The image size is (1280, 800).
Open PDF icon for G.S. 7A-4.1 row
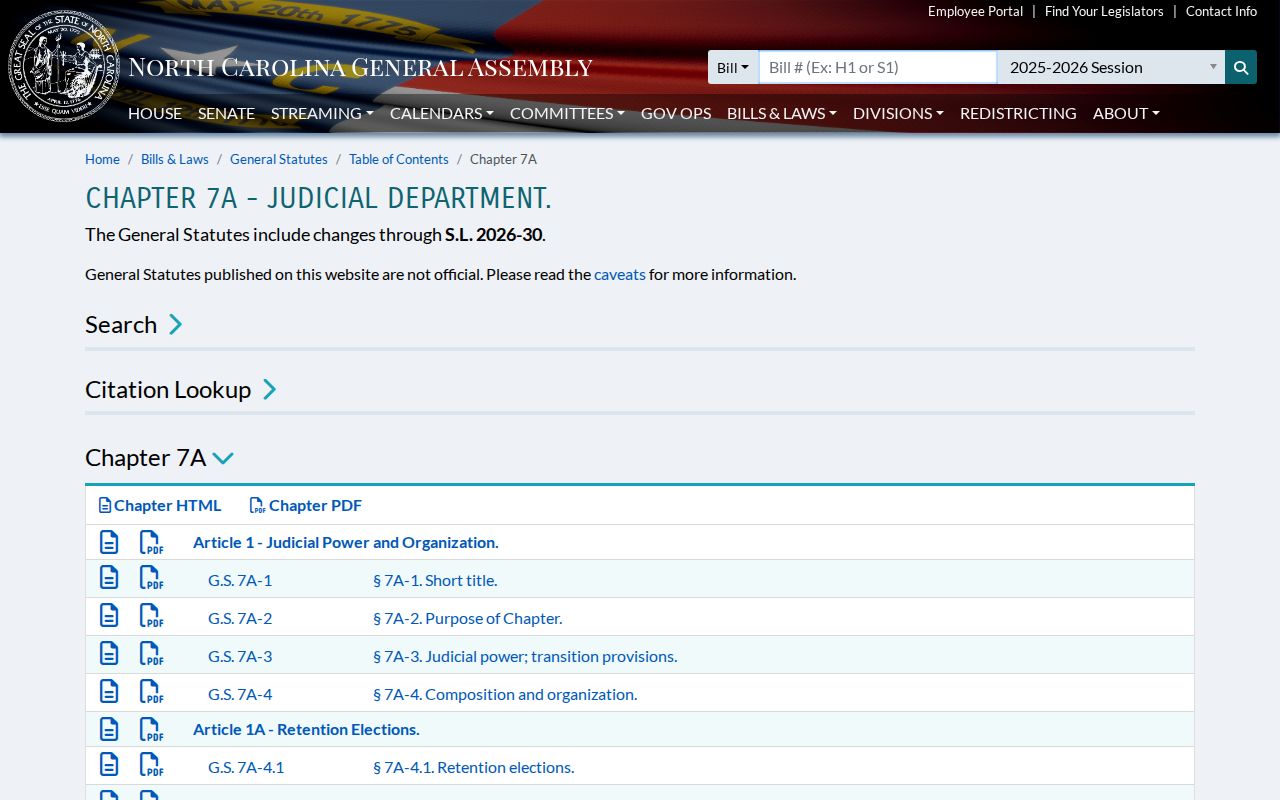pyautogui.click(x=151, y=765)
